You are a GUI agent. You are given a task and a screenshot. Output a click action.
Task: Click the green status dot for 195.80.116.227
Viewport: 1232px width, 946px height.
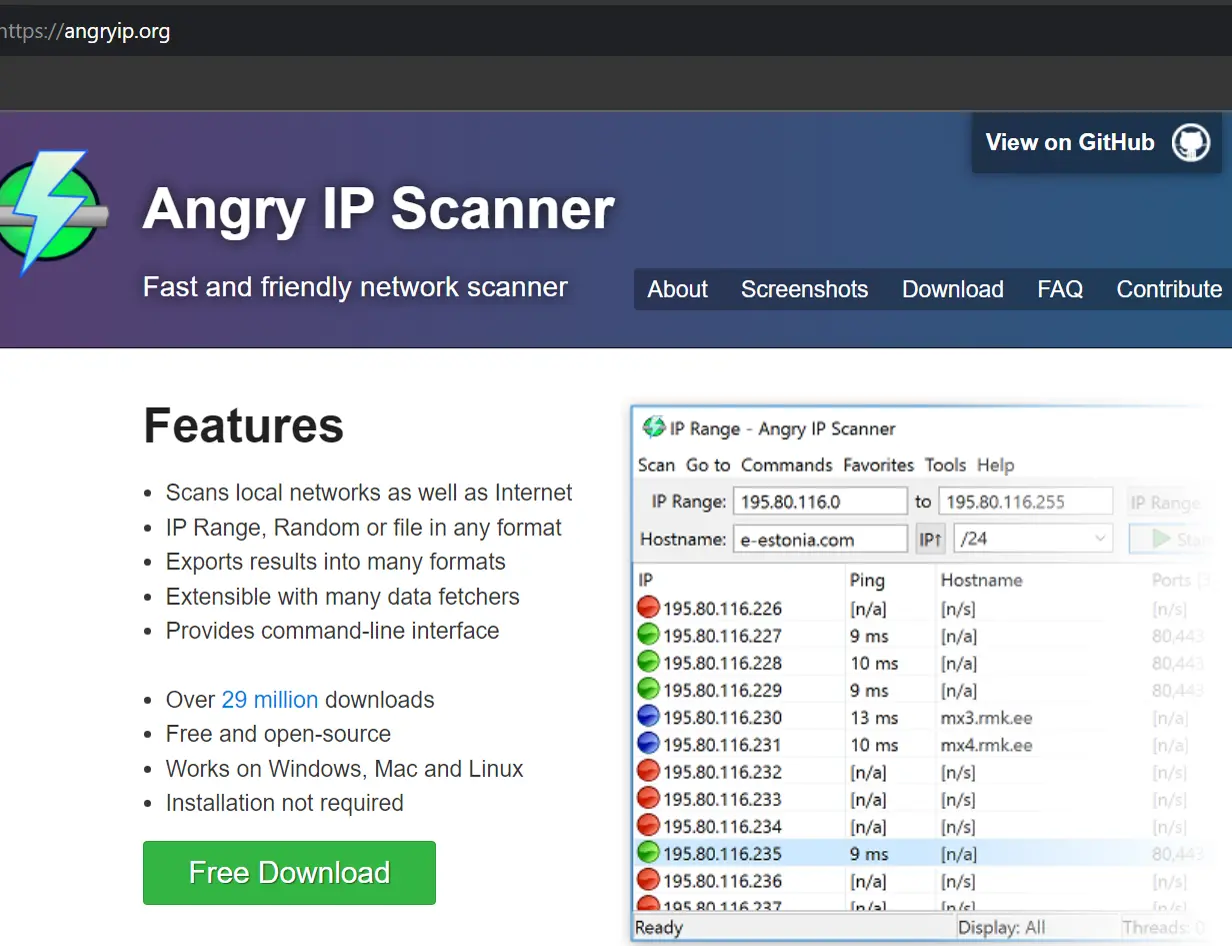click(648, 635)
